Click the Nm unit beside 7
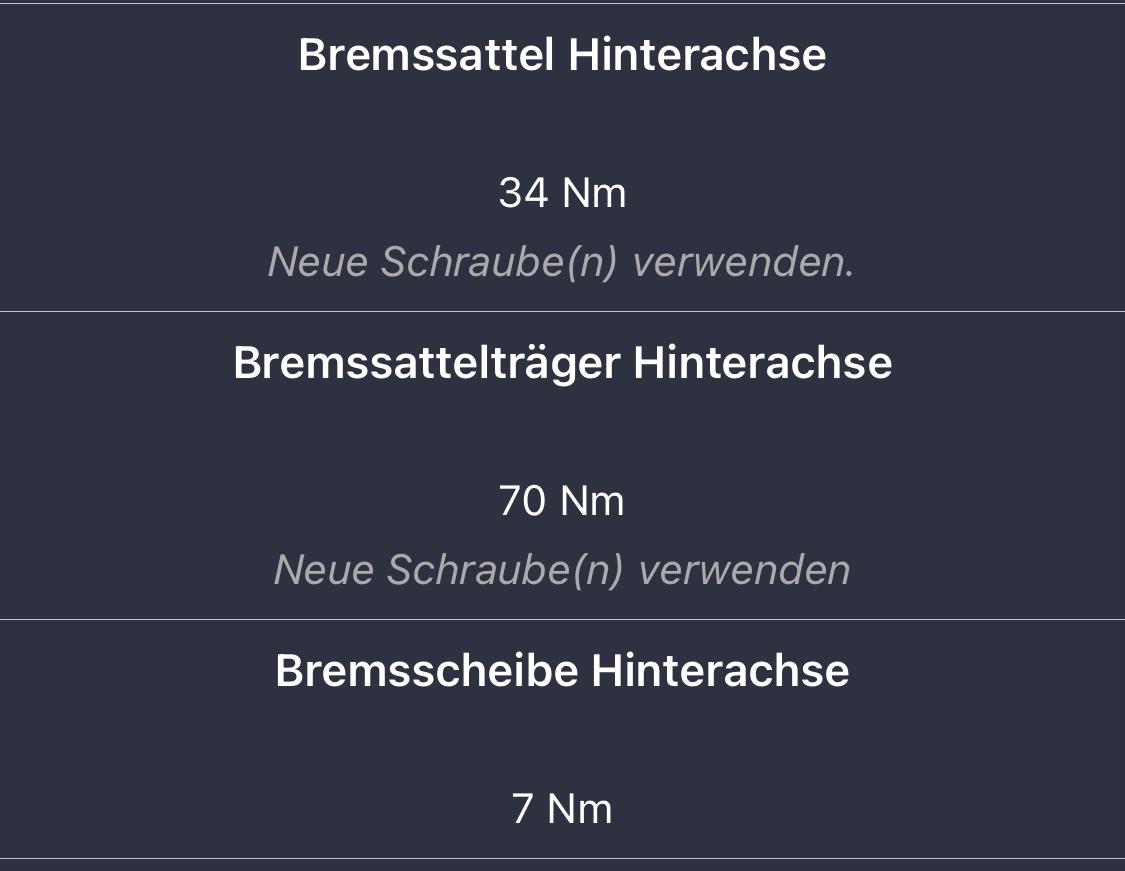This screenshot has width=1125, height=871. (580, 809)
